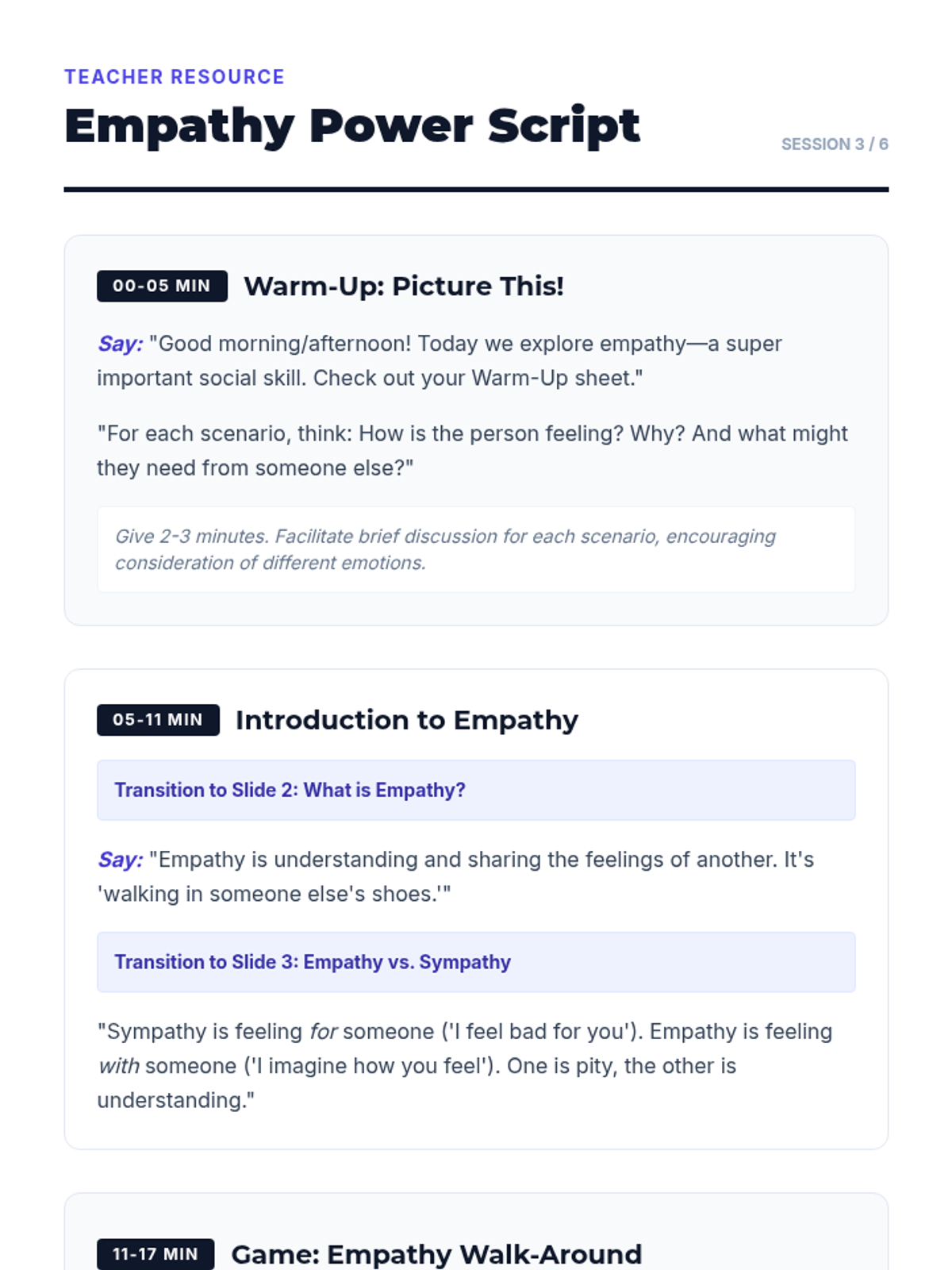Click Transition to Slide 3 banner
This screenshot has height=1270, width=952.
476,962
